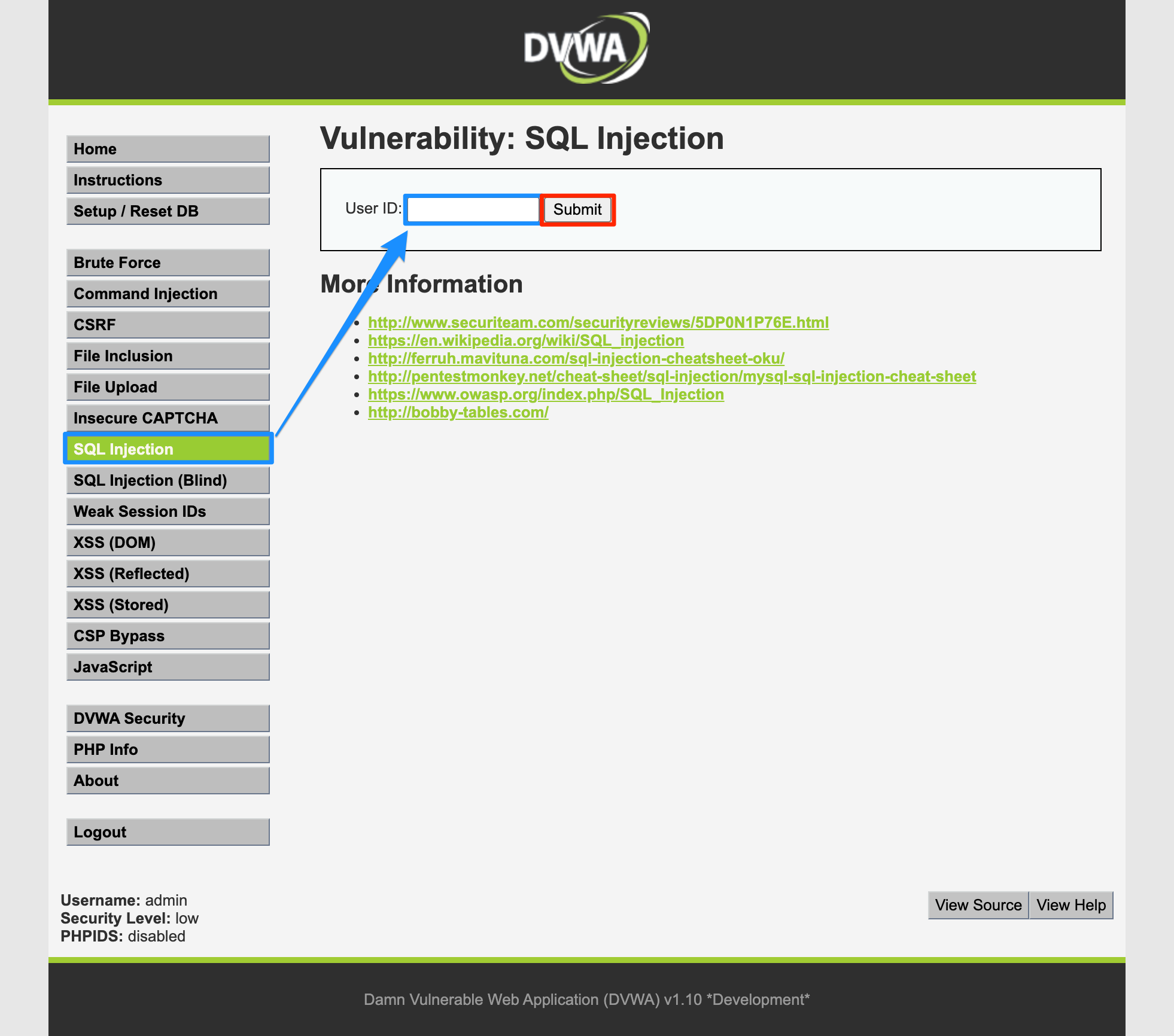Open SQL Injection (Blind) page
1174x1036 pixels.
[168, 480]
